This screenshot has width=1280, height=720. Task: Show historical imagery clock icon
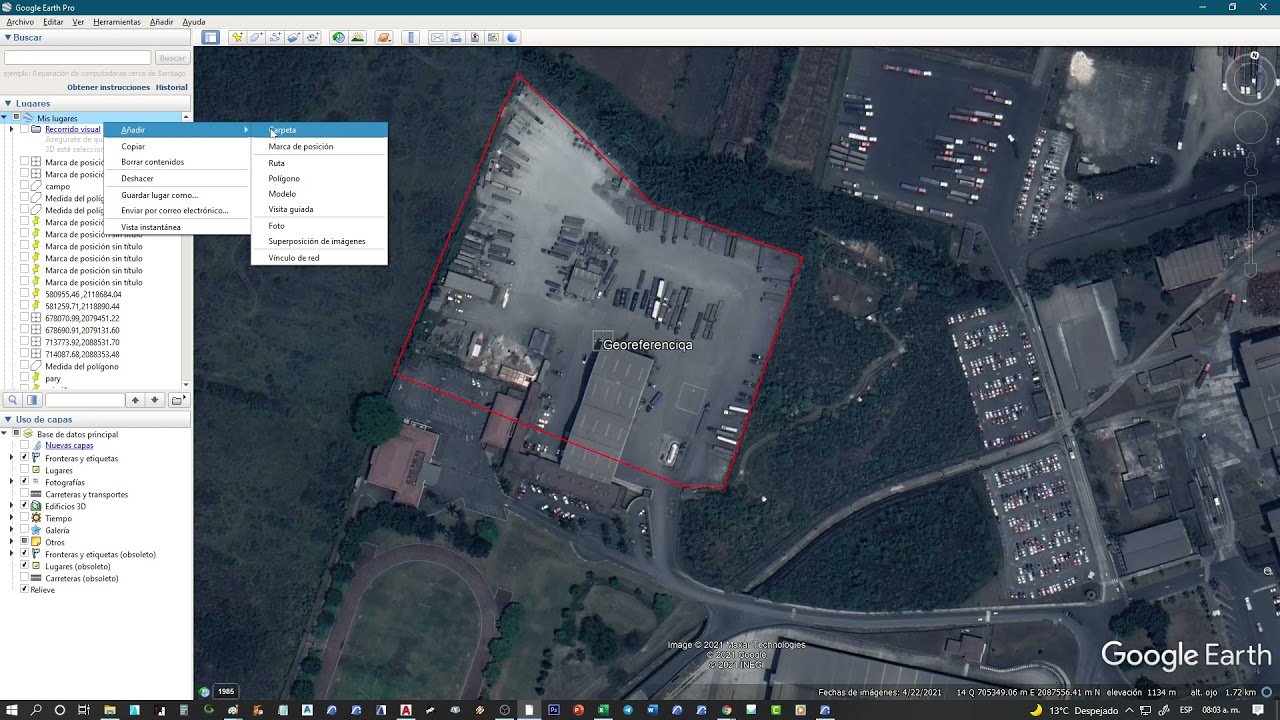pyautogui.click(x=338, y=38)
